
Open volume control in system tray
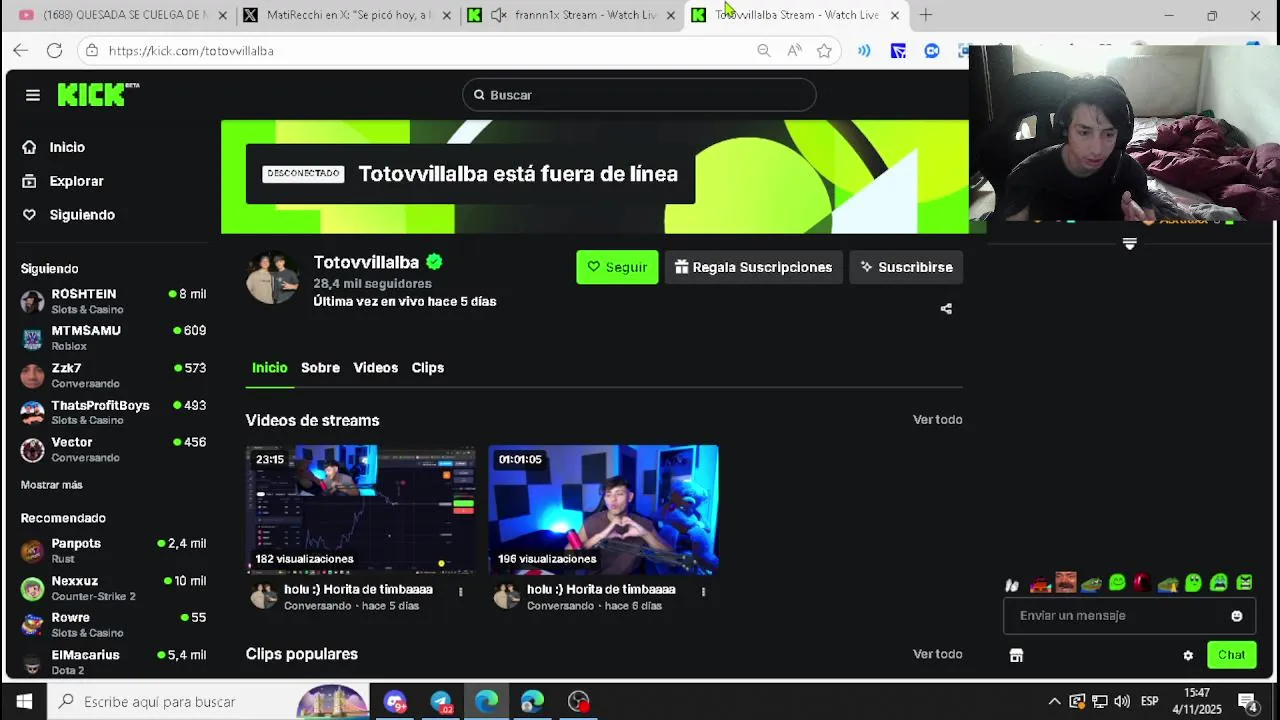pos(1122,702)
